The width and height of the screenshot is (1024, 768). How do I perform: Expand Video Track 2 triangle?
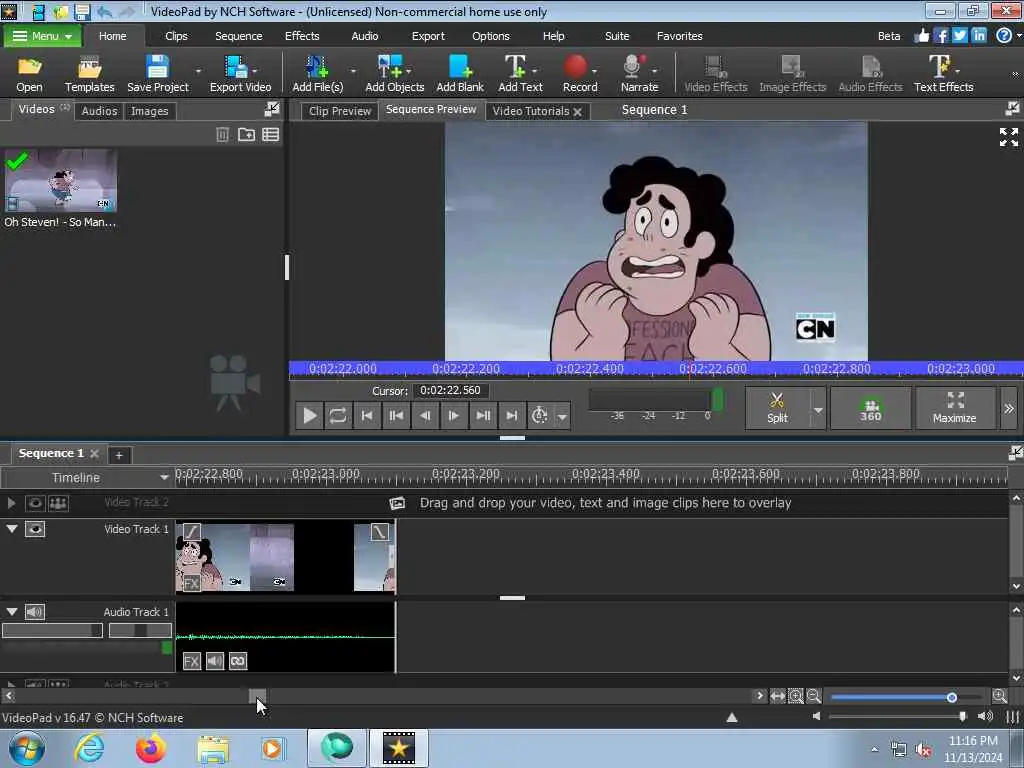[x=11, y=503]
